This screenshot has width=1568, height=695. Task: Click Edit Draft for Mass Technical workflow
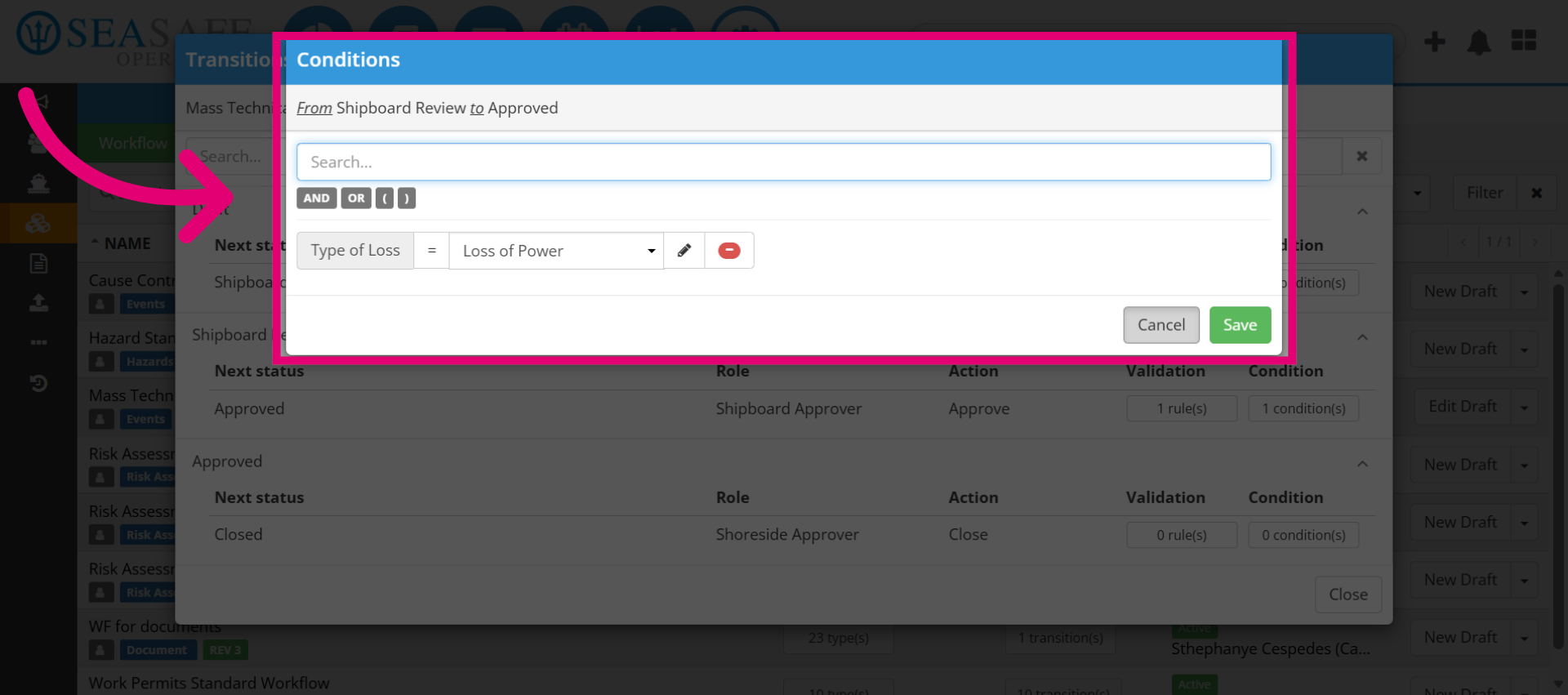(x=1463, y=407)
